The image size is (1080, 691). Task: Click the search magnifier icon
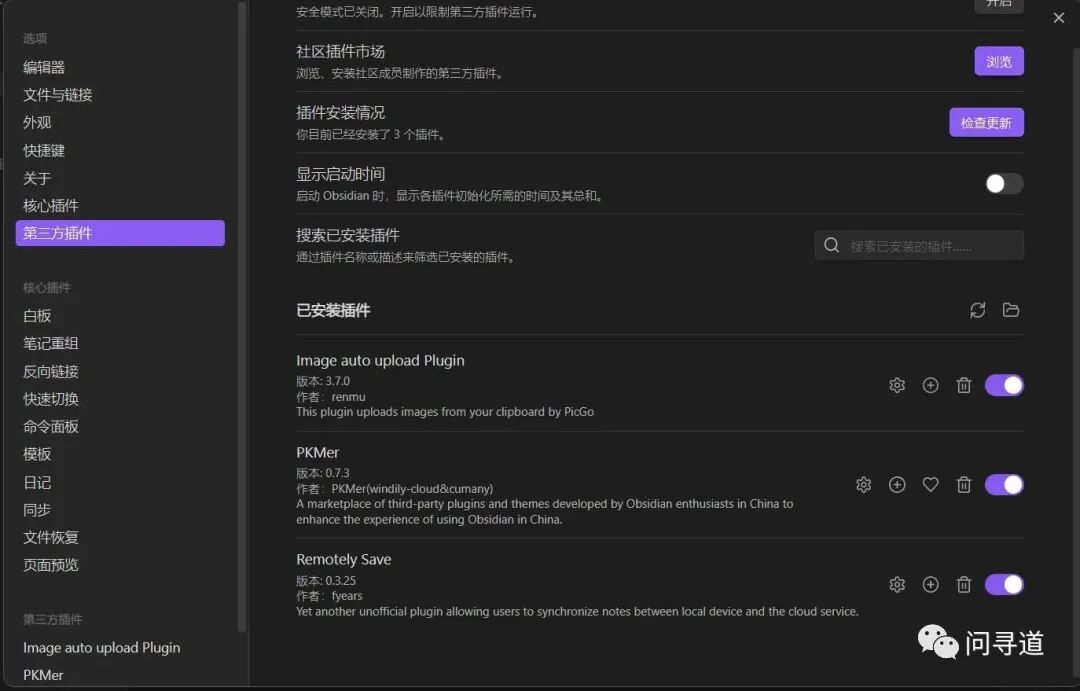[831, 245]
